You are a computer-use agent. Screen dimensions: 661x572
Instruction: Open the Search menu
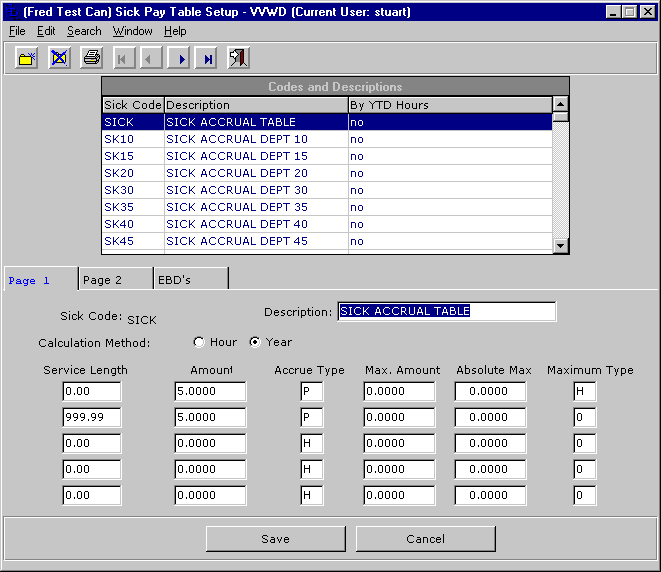click(x=84, y=31)
